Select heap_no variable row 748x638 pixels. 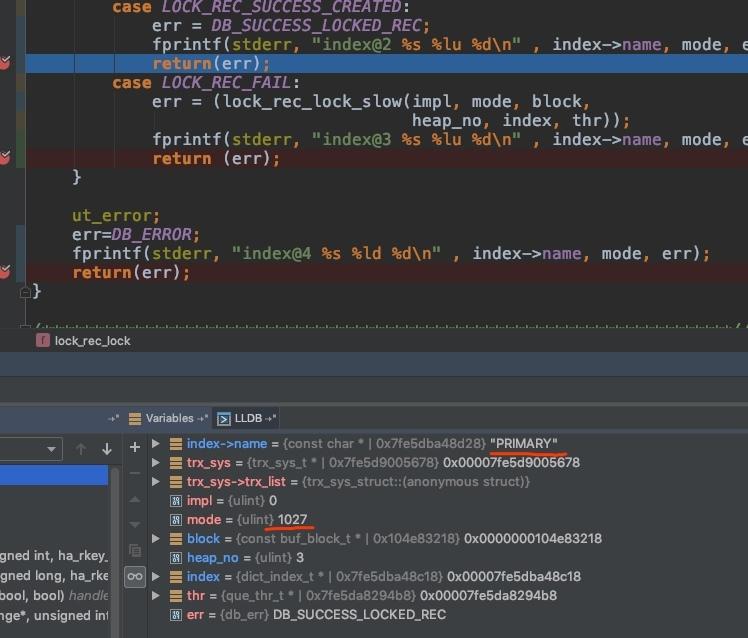click(237, 557)
